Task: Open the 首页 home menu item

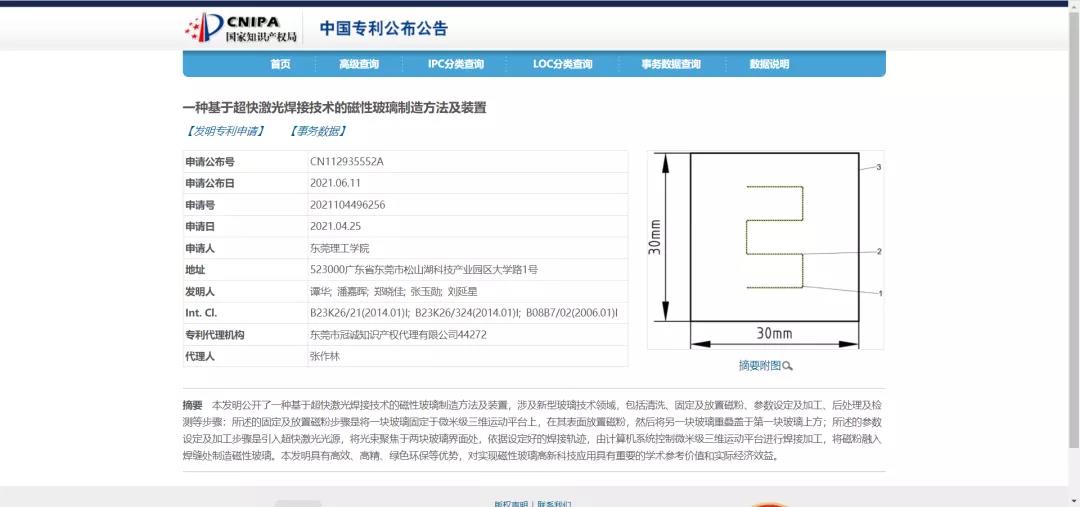Action: (280, 64)
